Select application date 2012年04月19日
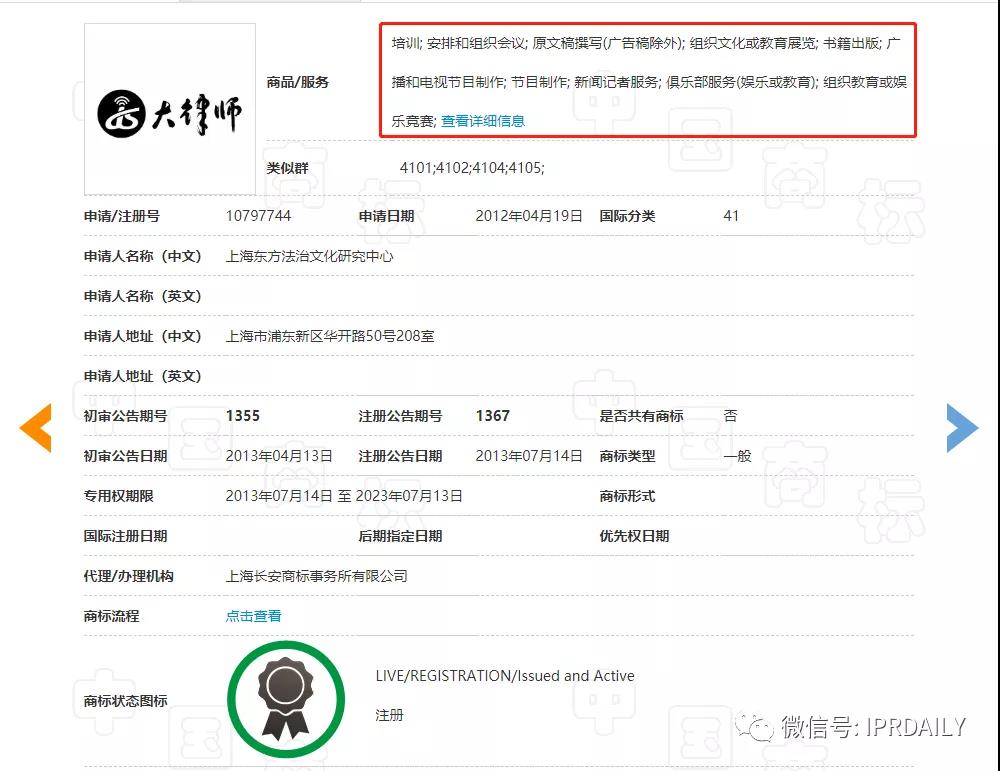 pos(529,216)
